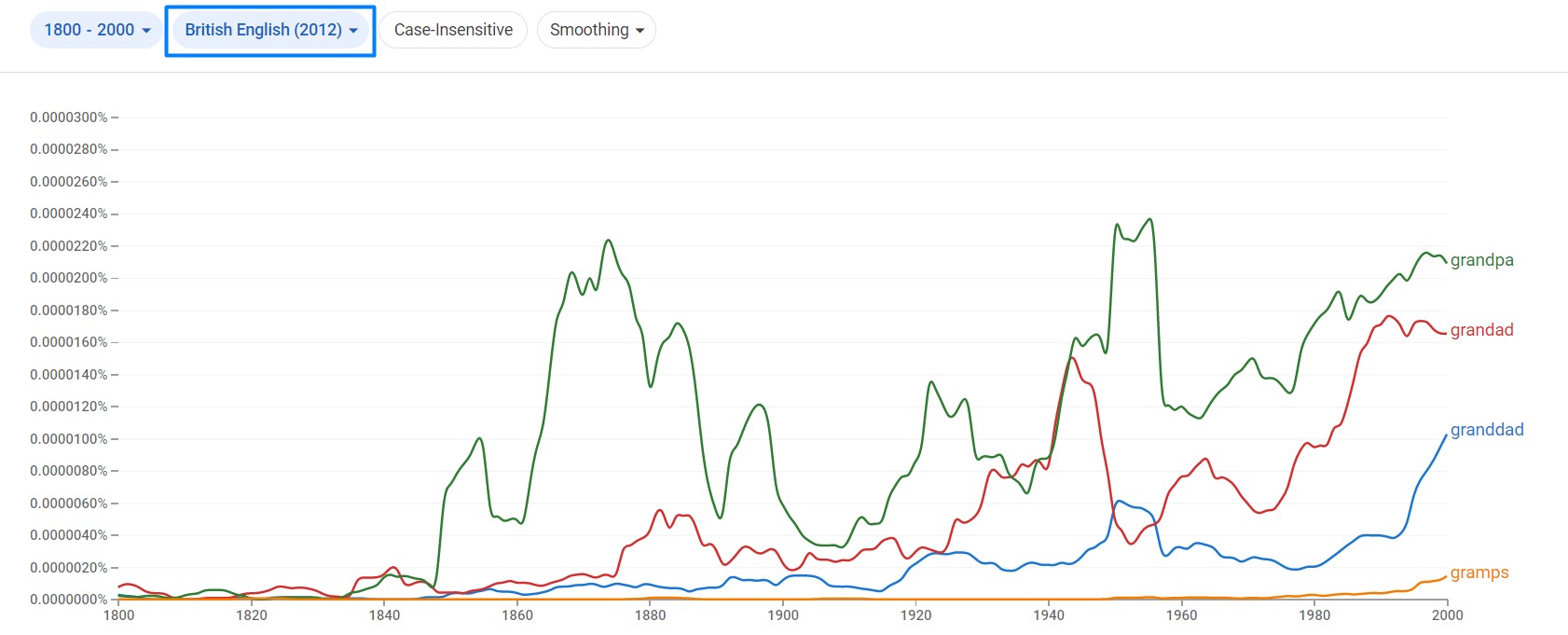Click the 1900 x-axis year label
The width and height of the screenshot is (1568, 635).
tap(783, 615)
